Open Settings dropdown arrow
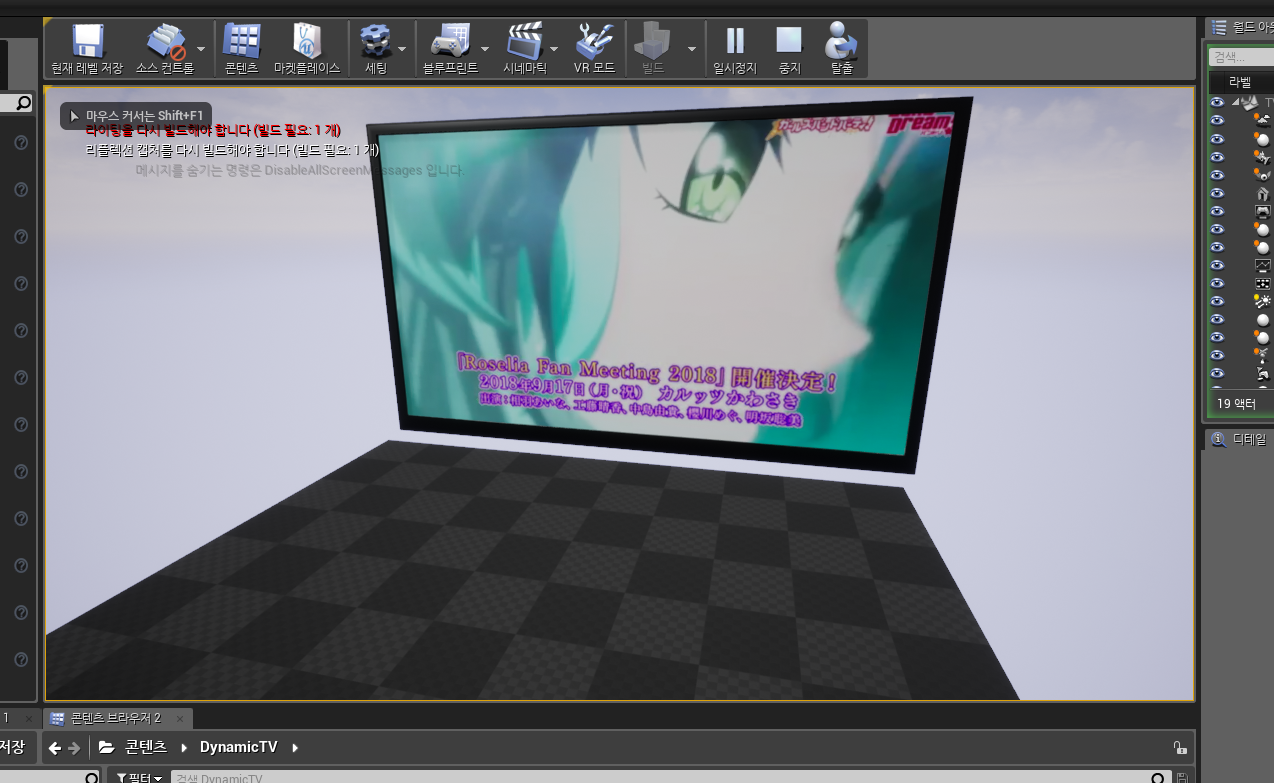The height and width of the screenshot is (783, 1274). tap(402, 48)
